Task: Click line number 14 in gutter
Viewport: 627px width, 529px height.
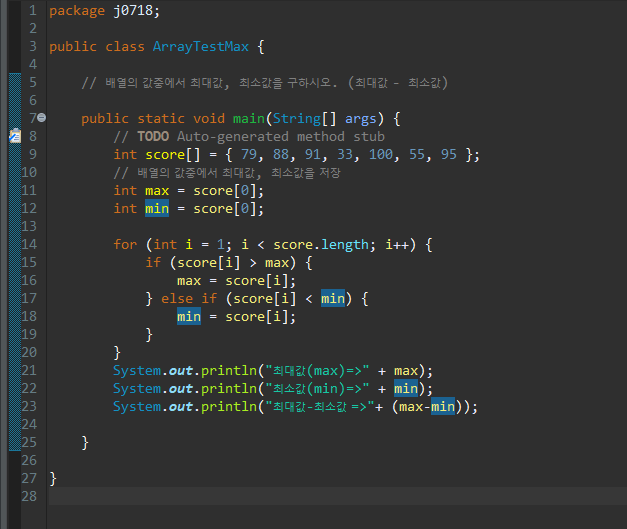Action: pyautogui.click(x=29, y=244)
